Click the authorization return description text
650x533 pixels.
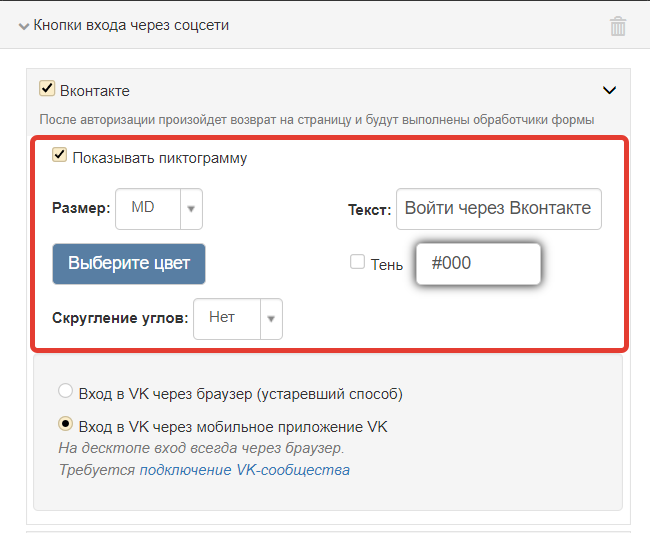(x=317, y=120)
